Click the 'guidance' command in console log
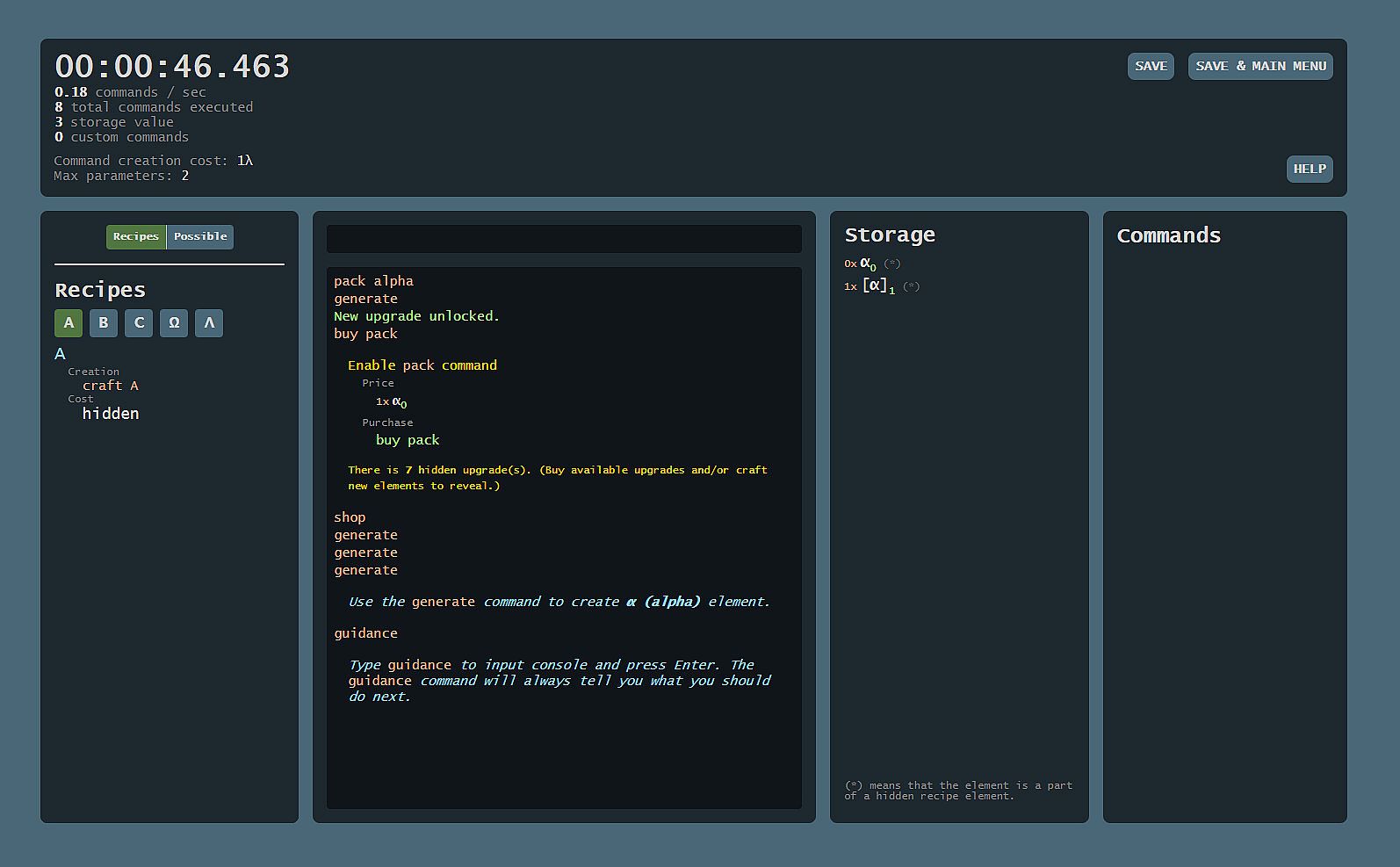 [365, 633]
